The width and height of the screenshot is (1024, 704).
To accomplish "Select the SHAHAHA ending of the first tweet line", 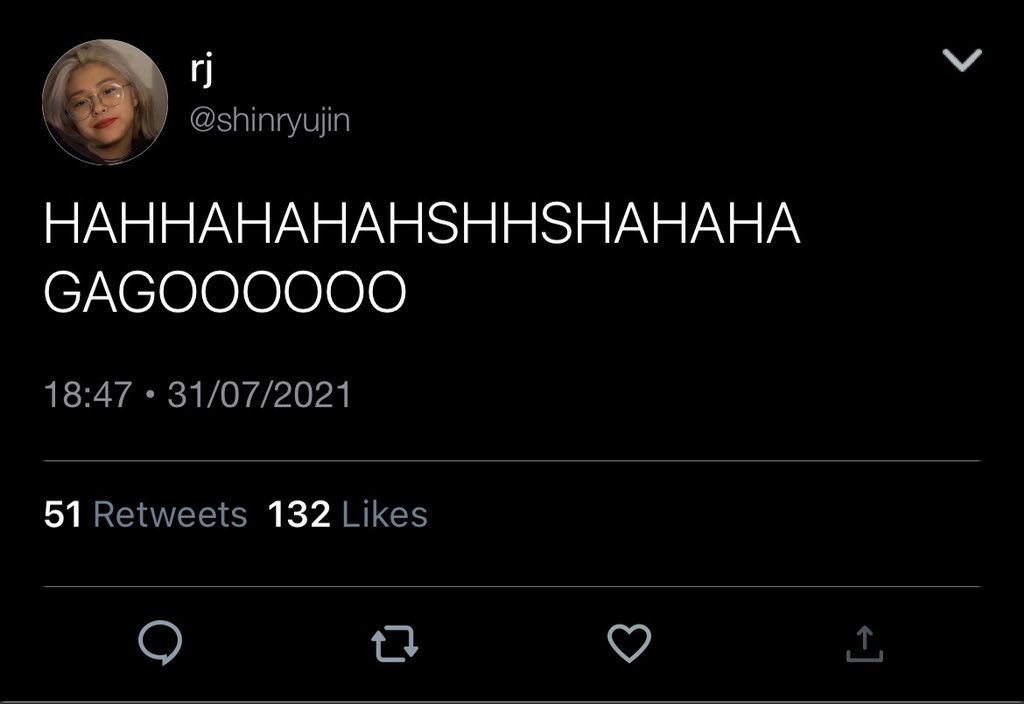I will tap(669, 223).
